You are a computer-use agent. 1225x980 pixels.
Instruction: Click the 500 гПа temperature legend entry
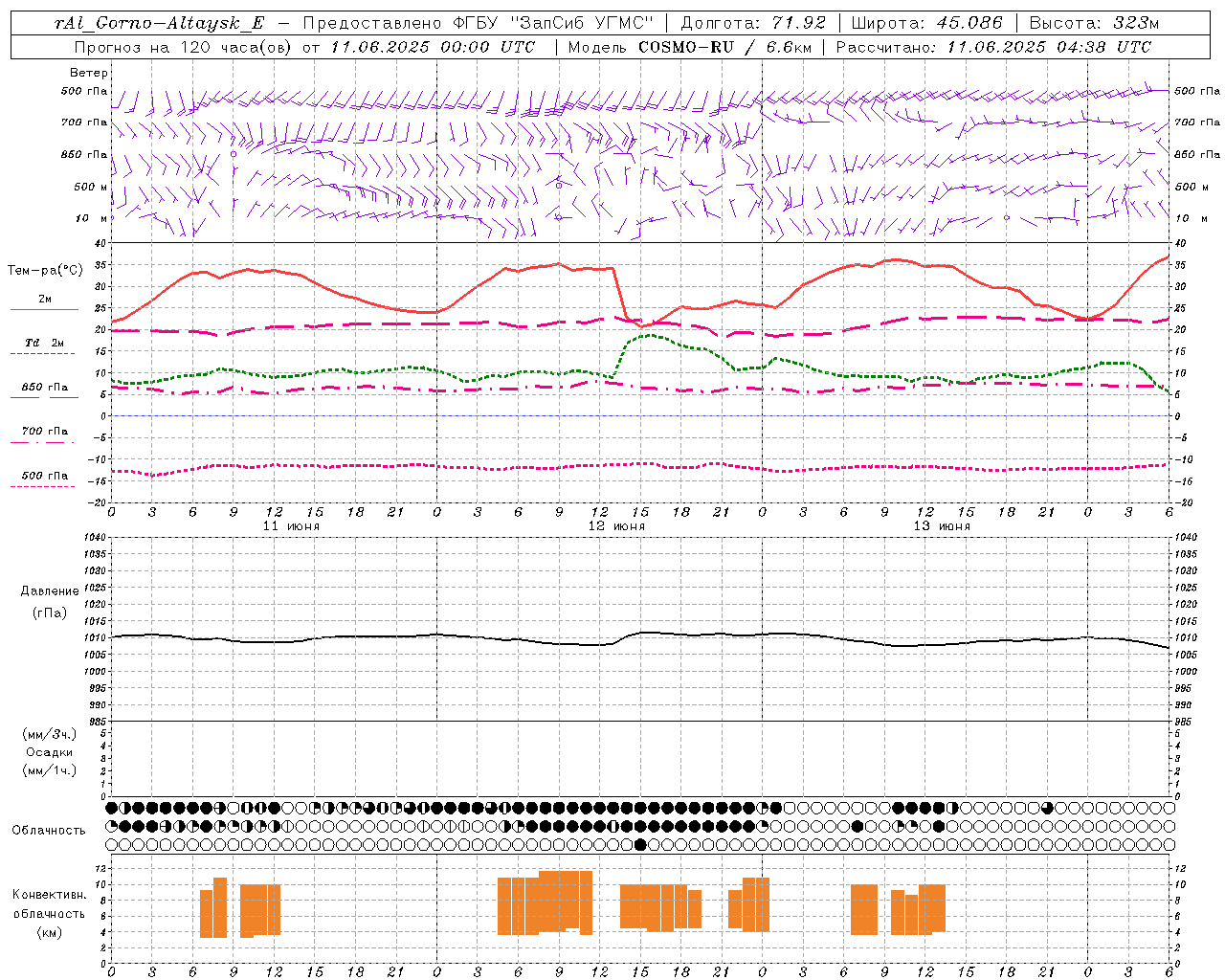(45, 475)
